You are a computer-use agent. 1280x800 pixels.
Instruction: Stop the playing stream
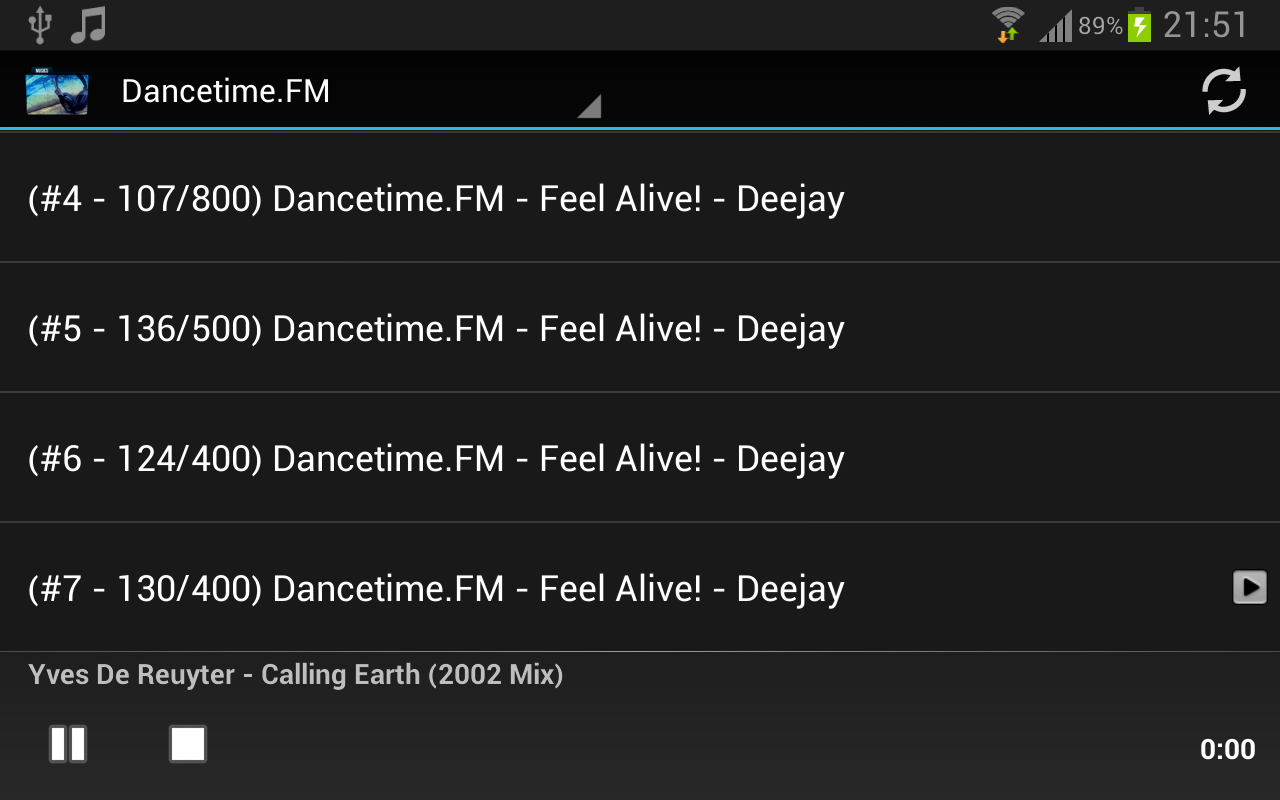coord(188,744)
